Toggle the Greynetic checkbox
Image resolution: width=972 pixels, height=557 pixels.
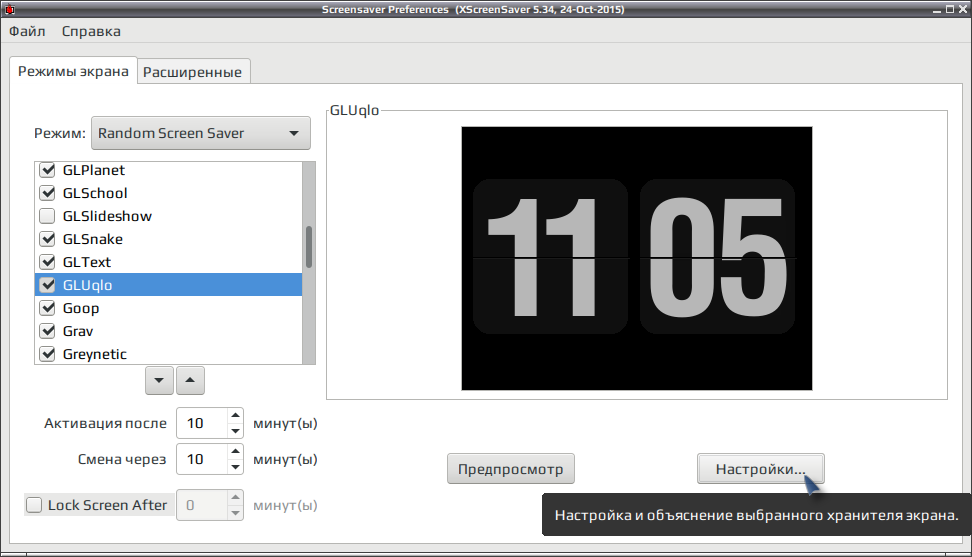47,353
